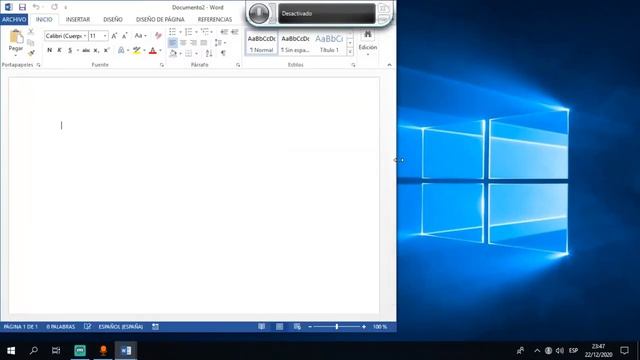Align text right
Image resolution: width=640 pixels, height=360 pixels.
pos(193,42)
